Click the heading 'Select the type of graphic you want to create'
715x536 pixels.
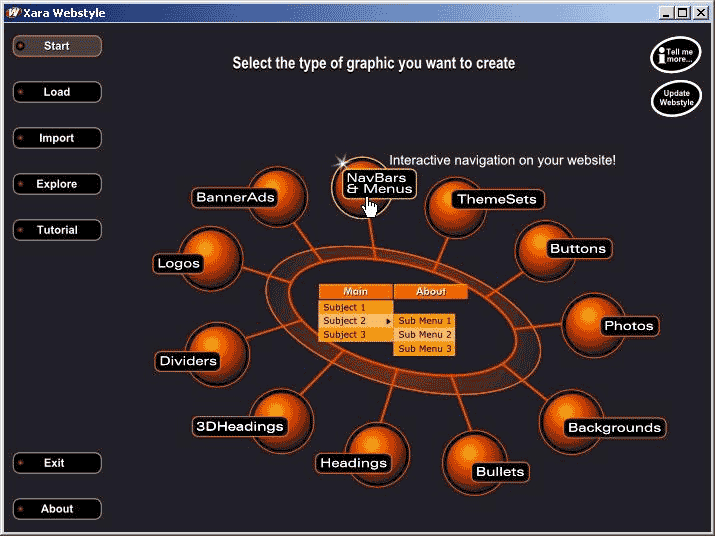pyautogui.click(x=373, y=63)
